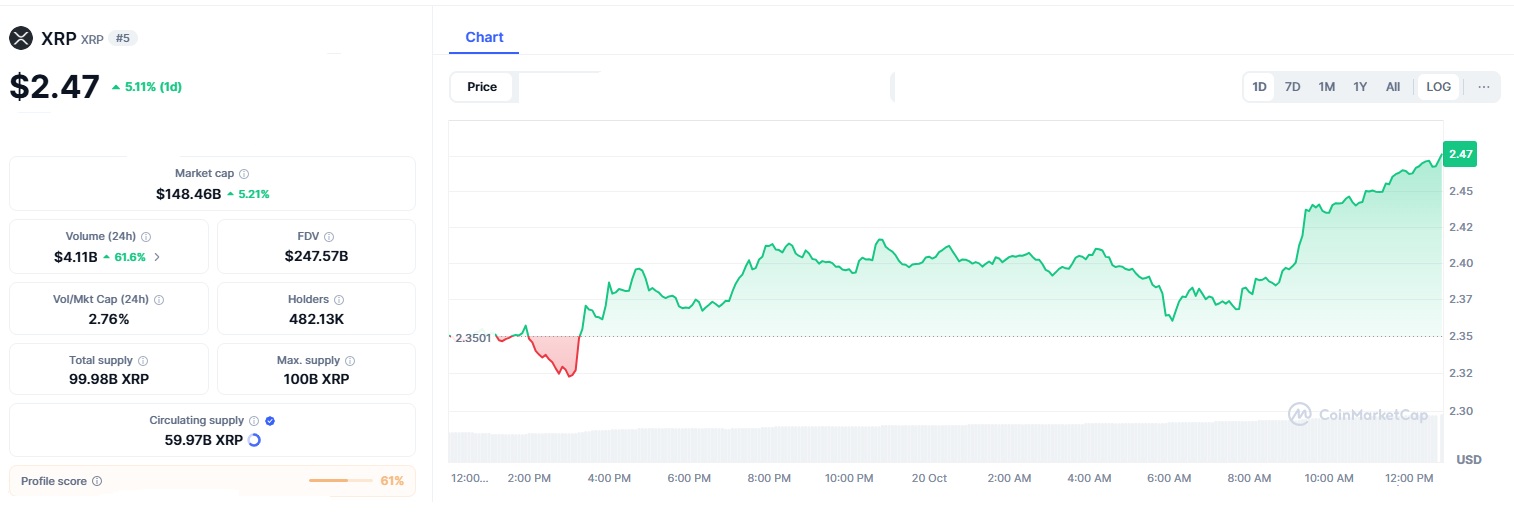Show All time price history
Viewport: 1514px width, 517px height.
[x=1392, y=87]
